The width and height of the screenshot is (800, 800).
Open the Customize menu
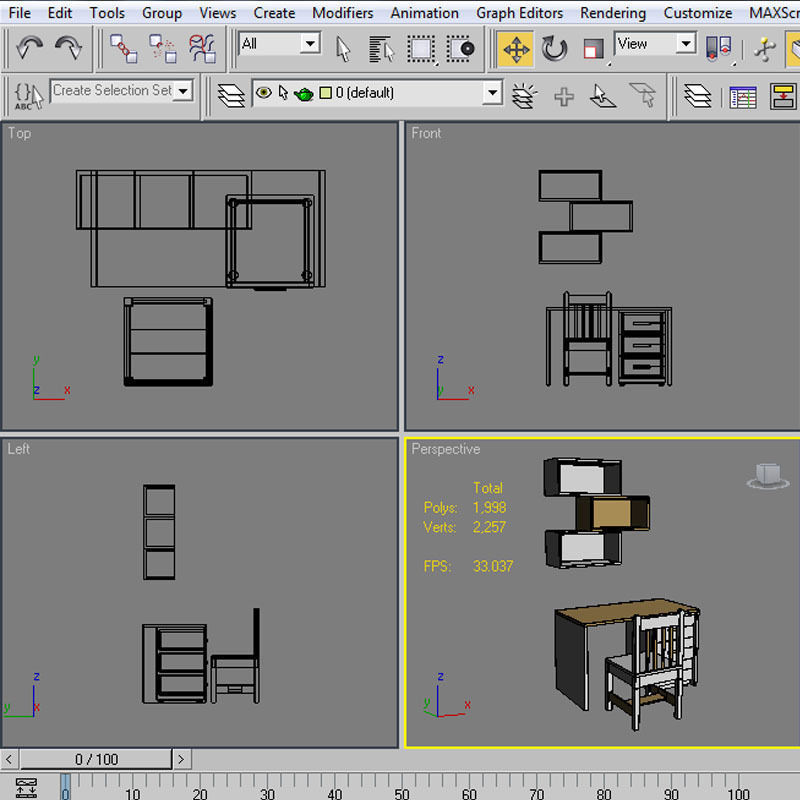coord(698,13)
